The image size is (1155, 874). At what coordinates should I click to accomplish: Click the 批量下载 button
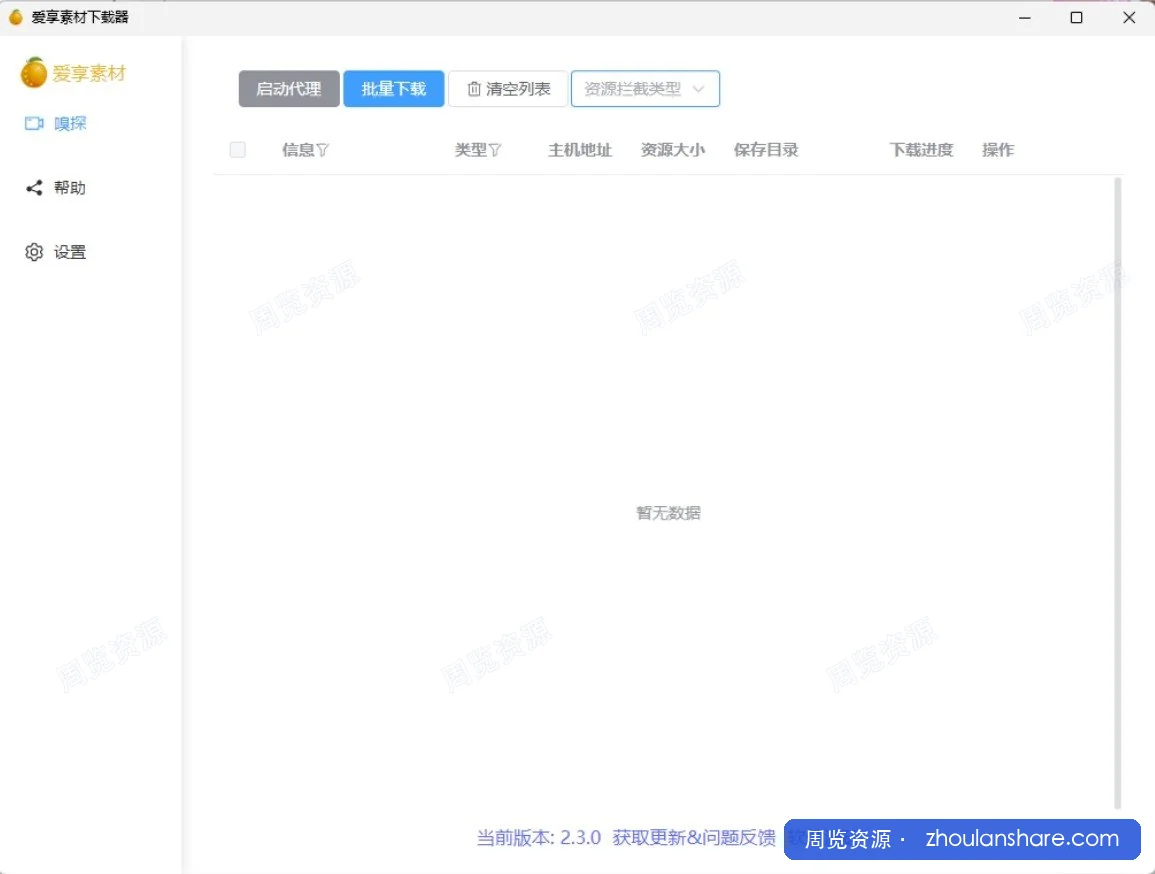click(393, 89)
